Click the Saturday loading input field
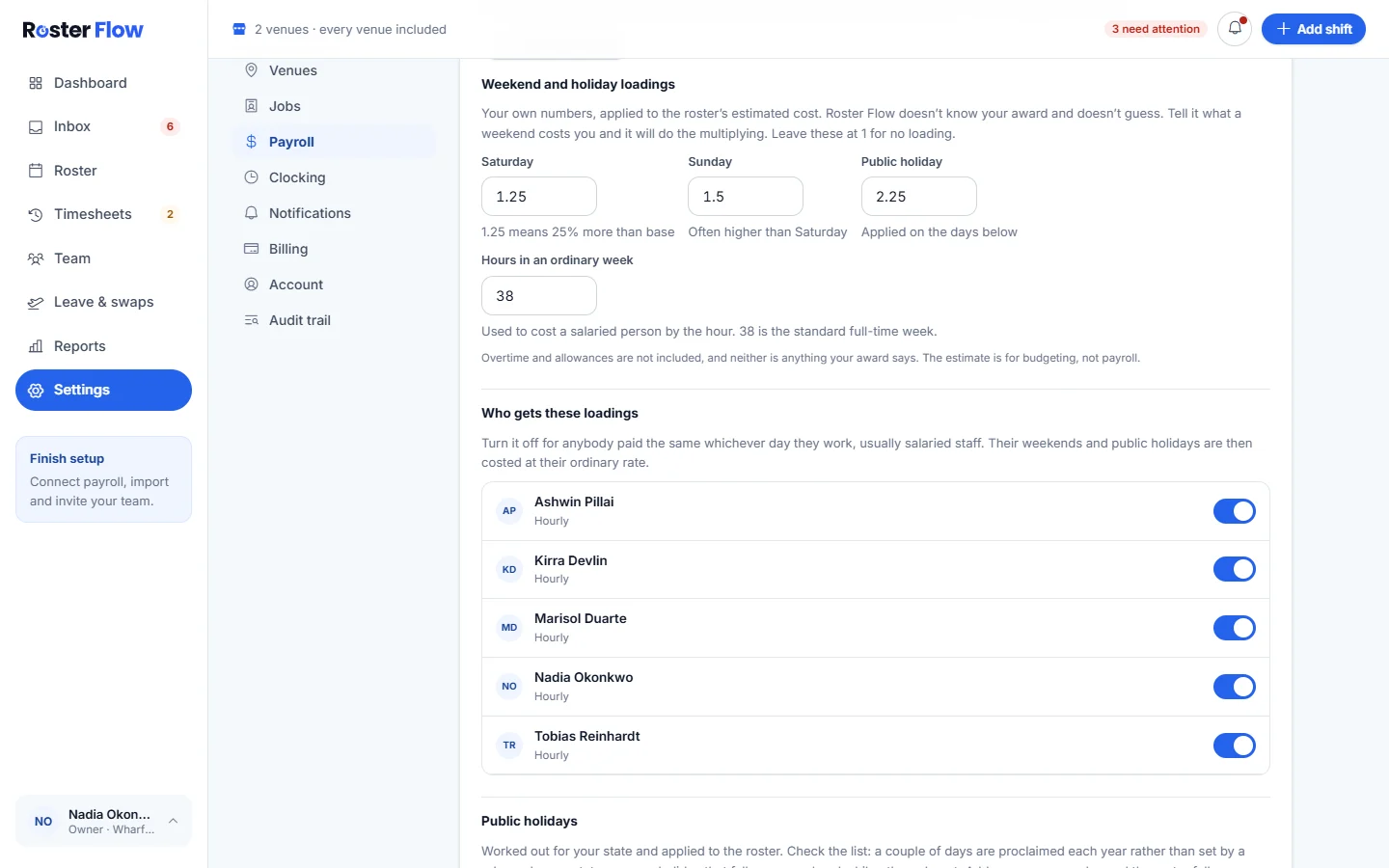 539,197
